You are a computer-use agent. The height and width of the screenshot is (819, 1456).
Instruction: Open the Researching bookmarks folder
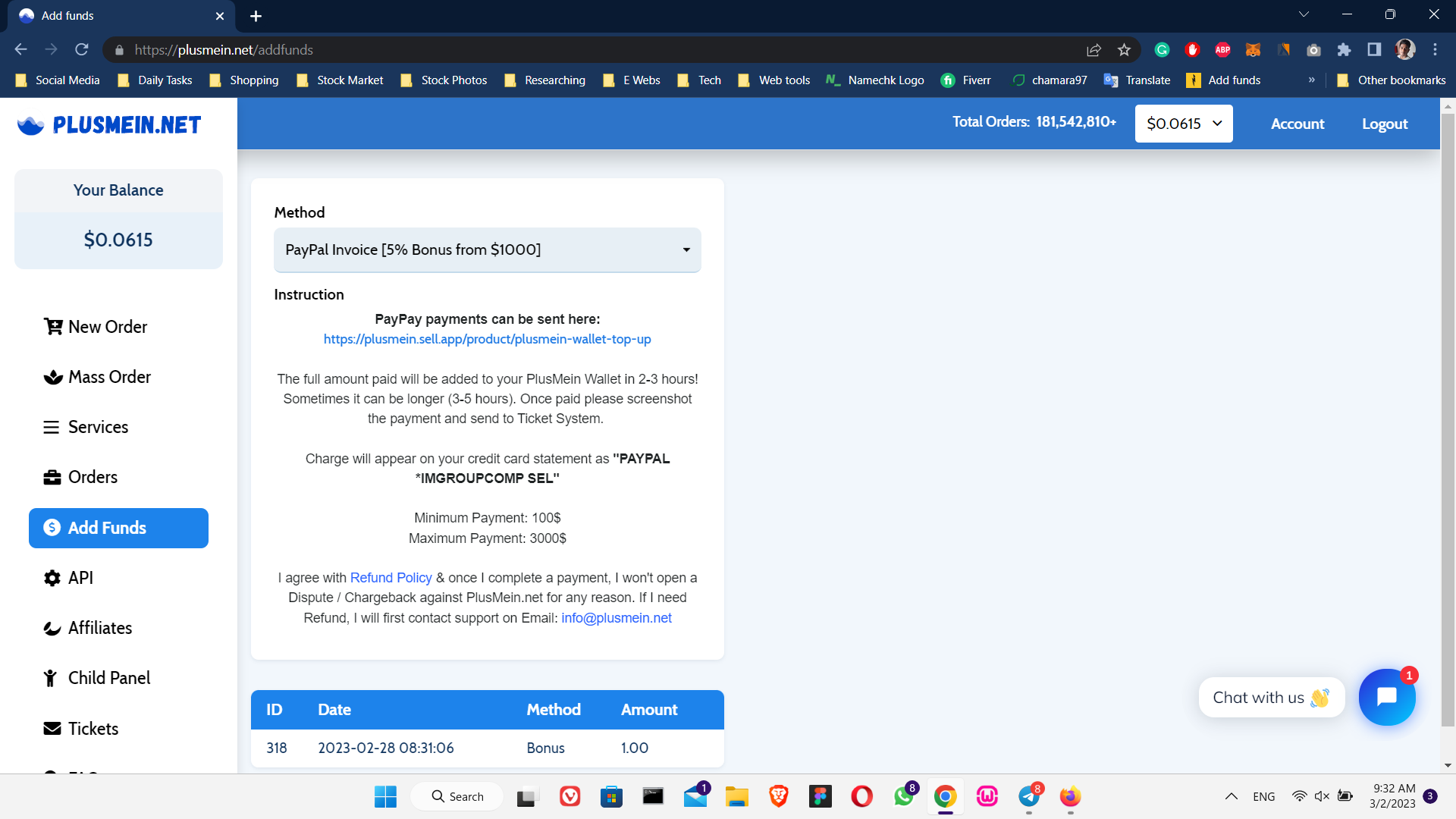pos(544,80)
